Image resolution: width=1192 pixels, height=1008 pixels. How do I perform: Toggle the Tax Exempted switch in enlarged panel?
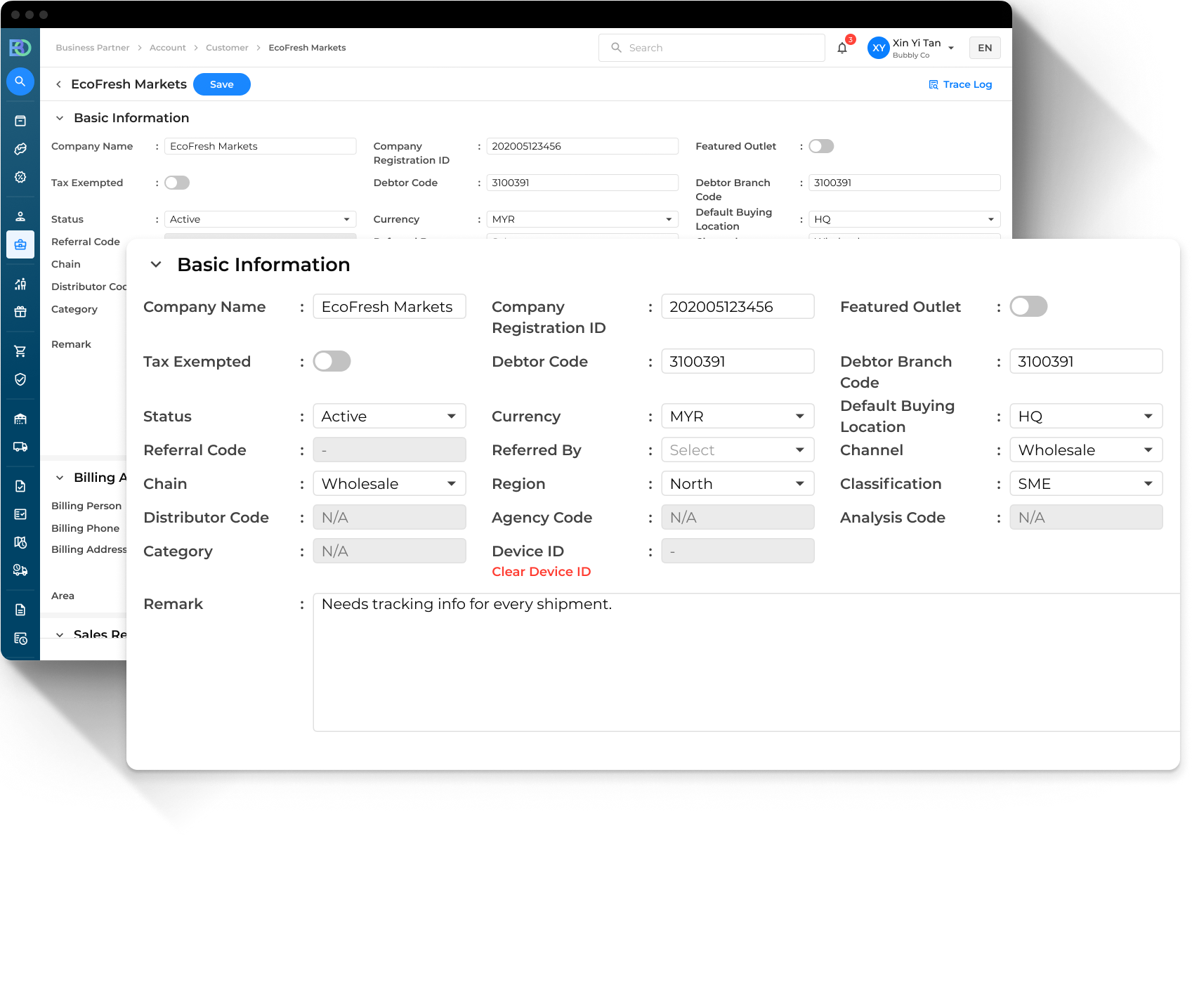click(x=332, y=361)
